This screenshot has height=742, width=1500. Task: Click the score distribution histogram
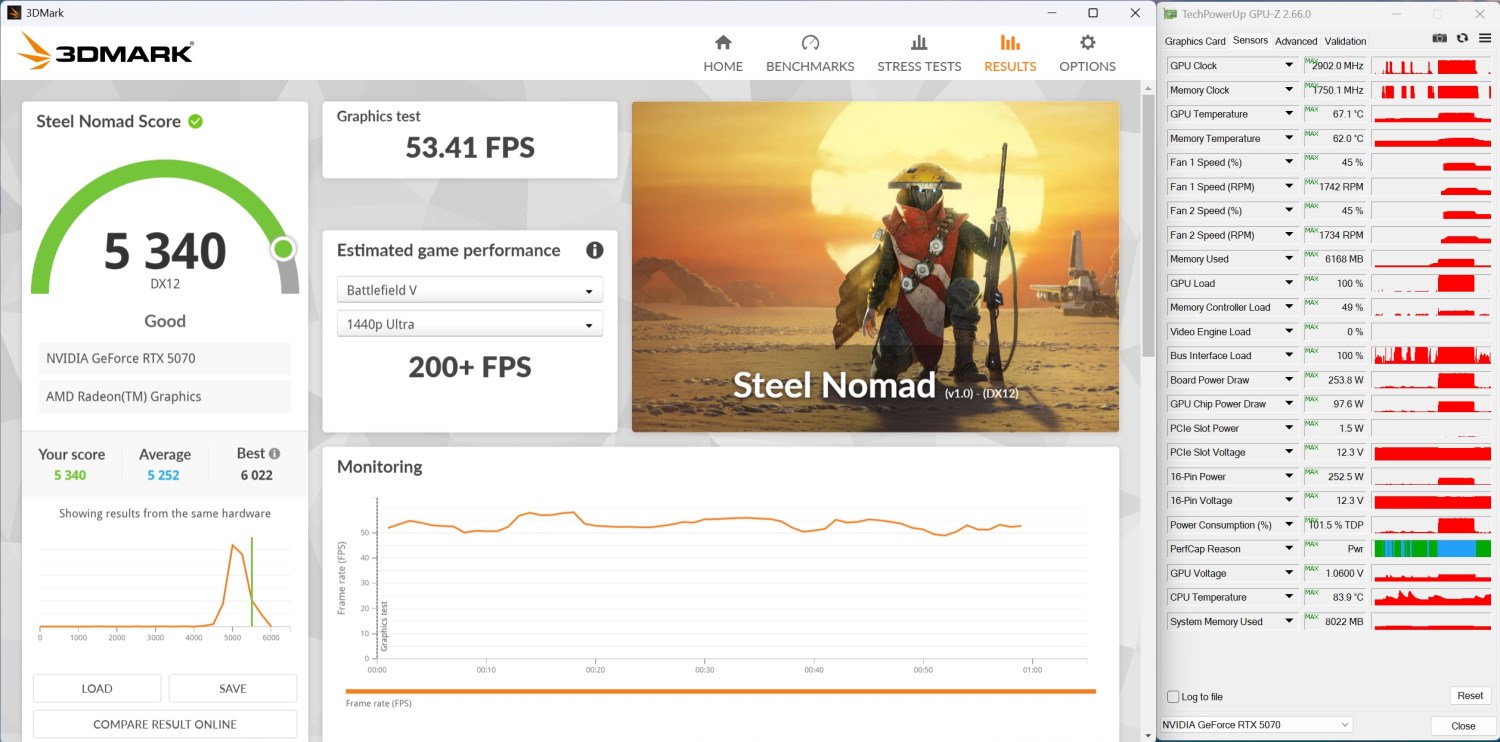(165, 587)
